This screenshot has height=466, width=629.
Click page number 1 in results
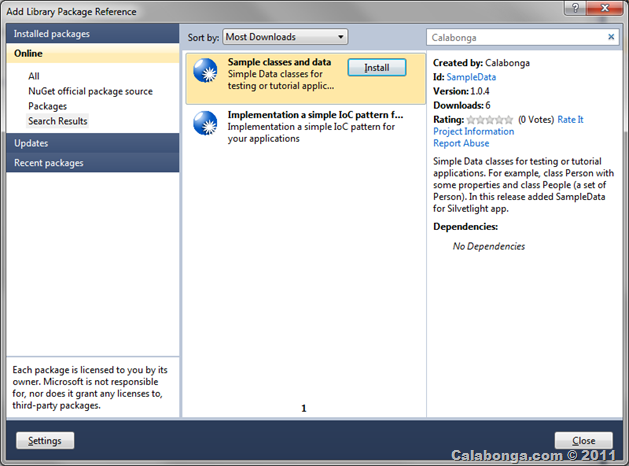click(x=304, y=408)
